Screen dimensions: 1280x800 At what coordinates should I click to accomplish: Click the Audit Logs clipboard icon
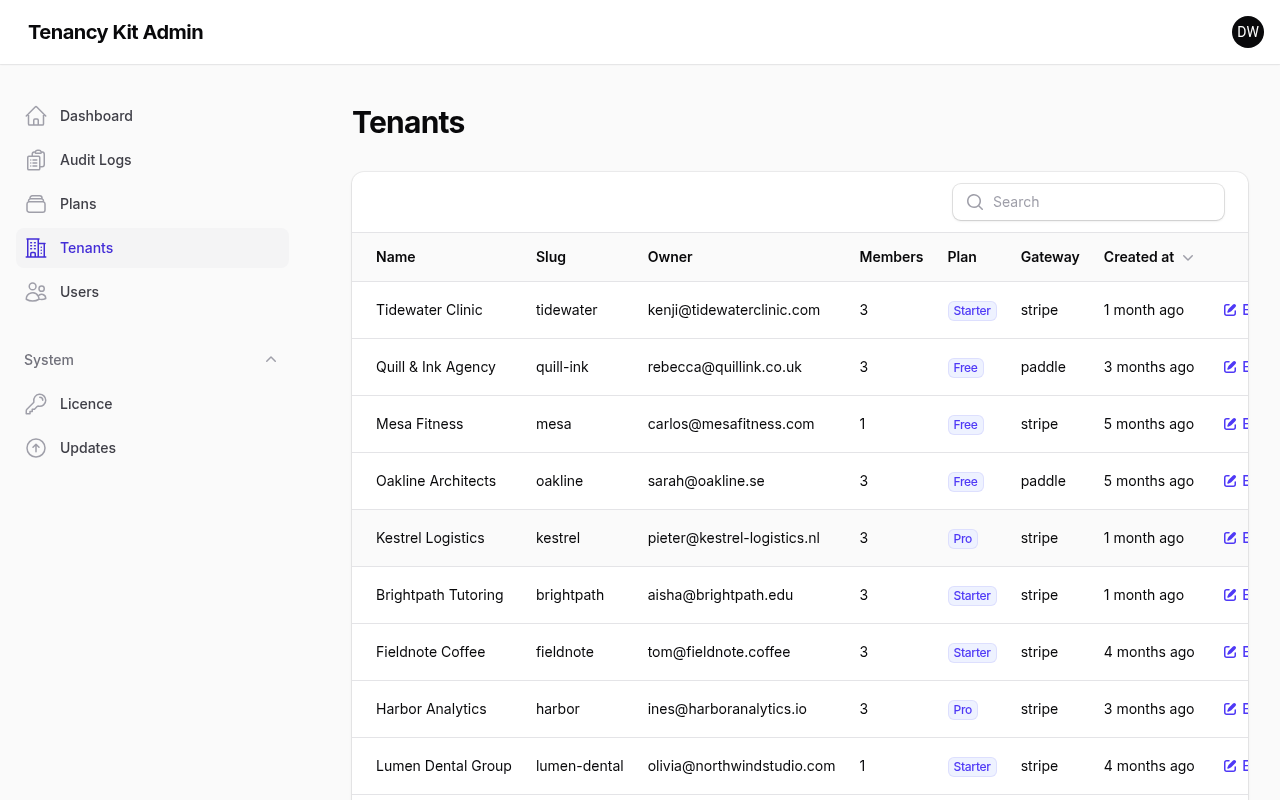(36, 160)
